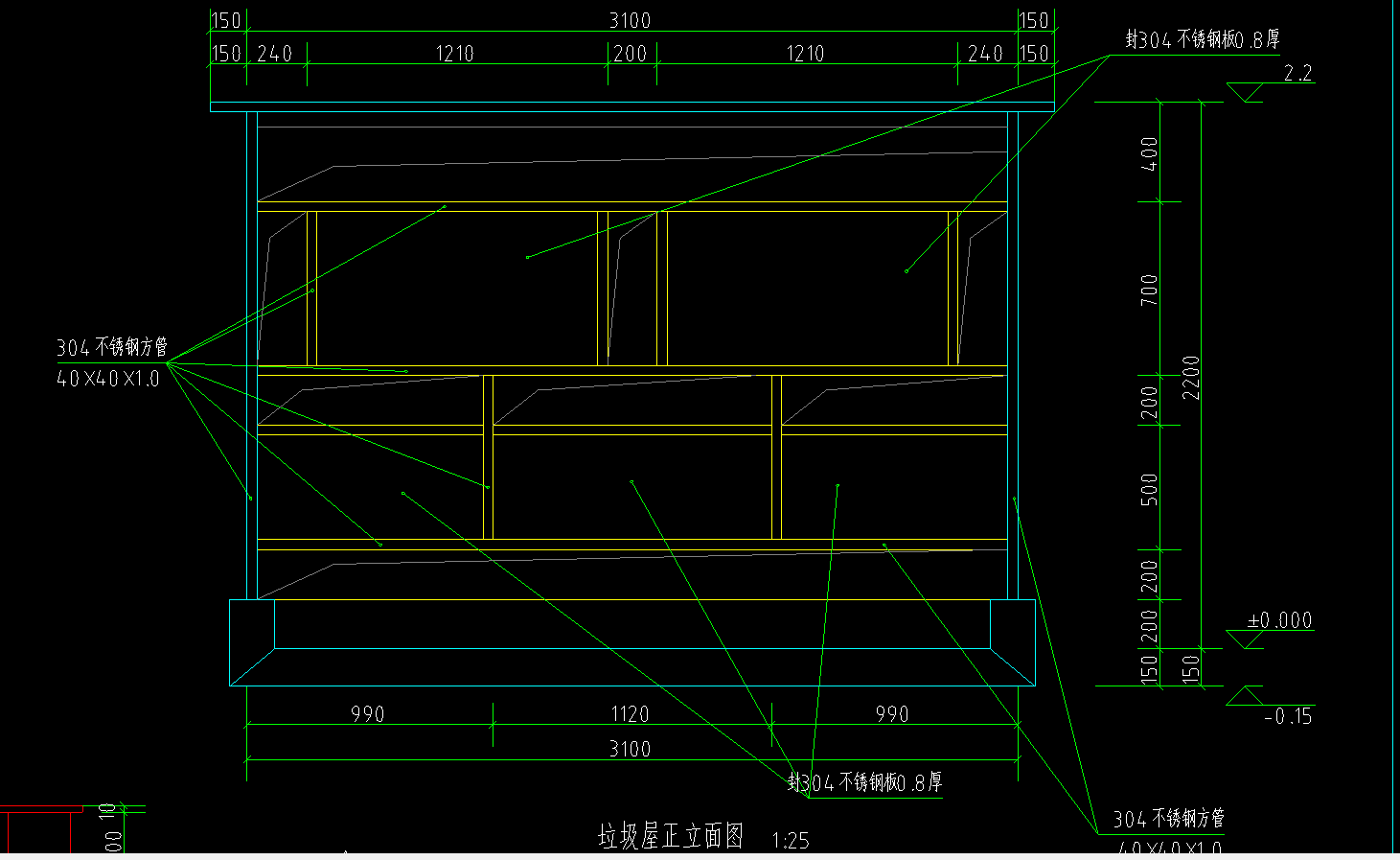Select the 3100 dimension above the roof
The image size is (1400, 860).
point(630,20)
